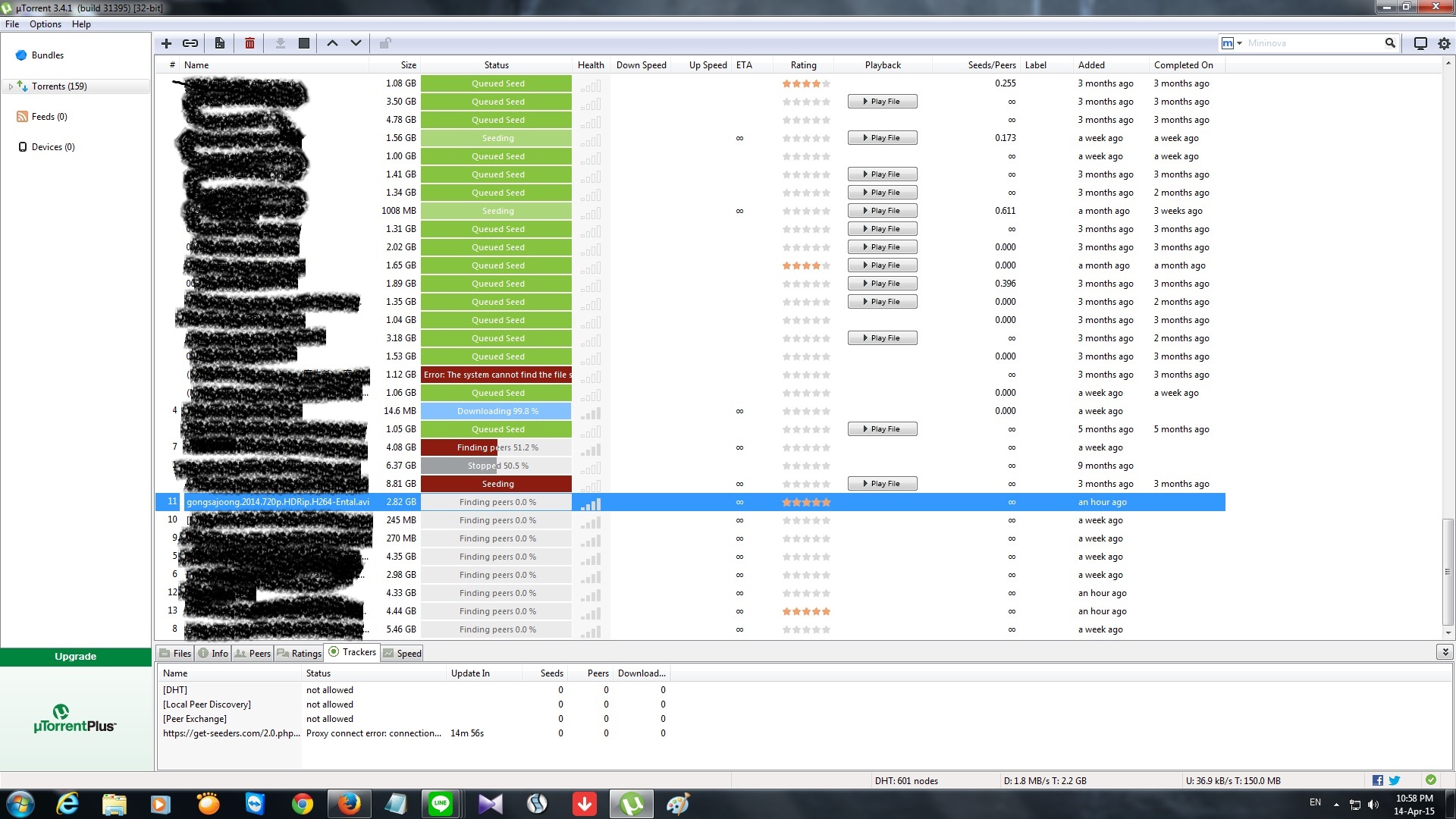Move torrent up the queue arrow

pos(332,43)
